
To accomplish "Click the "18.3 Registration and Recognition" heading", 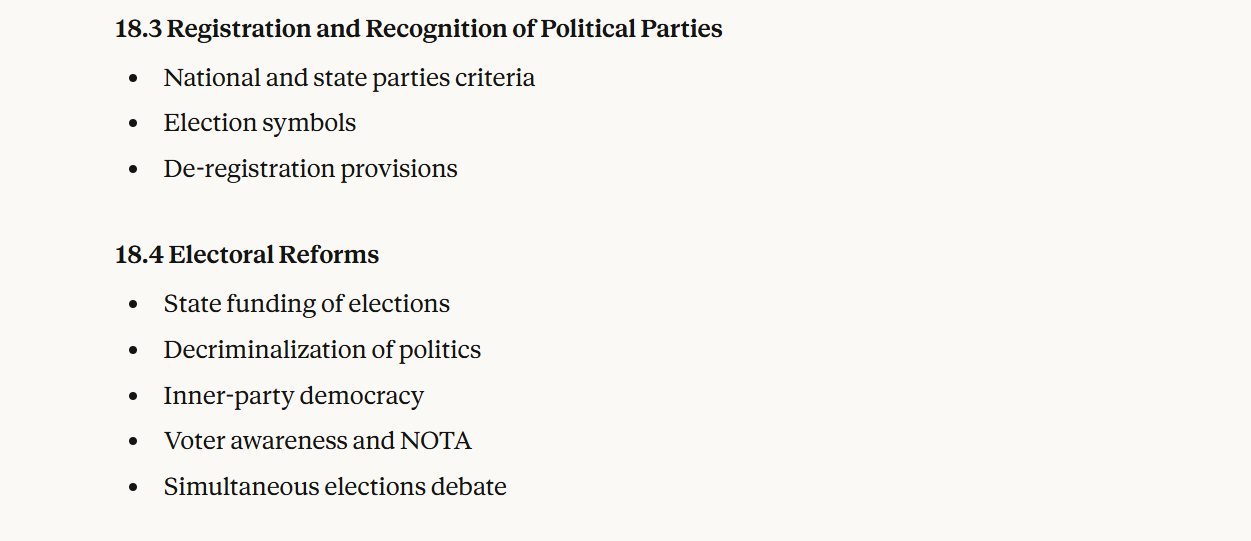I will [x=418, y=29].
